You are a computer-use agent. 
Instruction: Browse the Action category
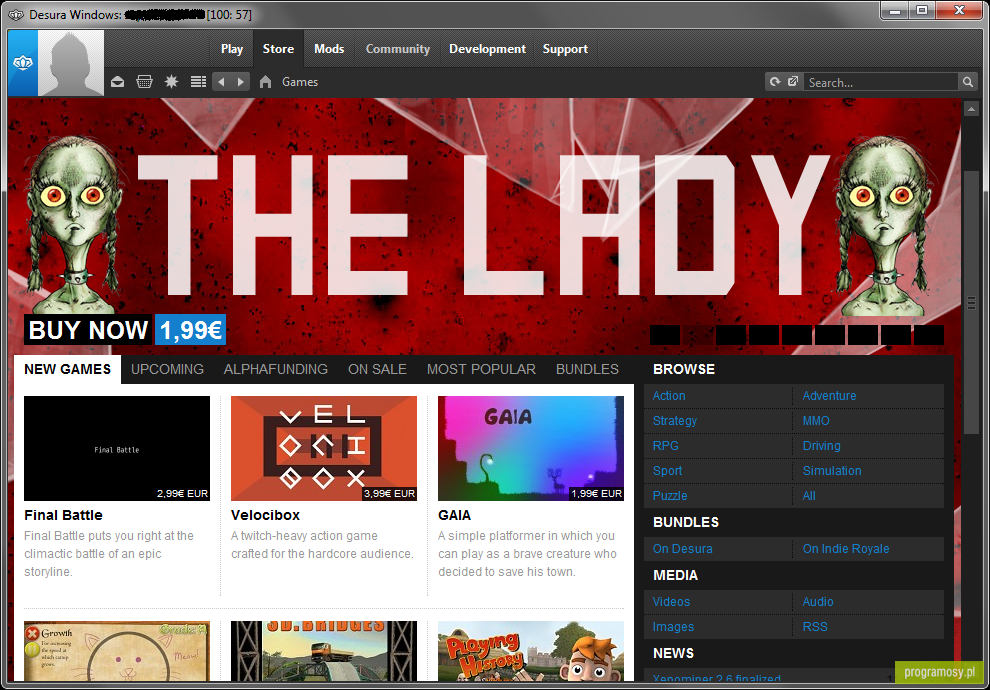click(x=669, y=396)
